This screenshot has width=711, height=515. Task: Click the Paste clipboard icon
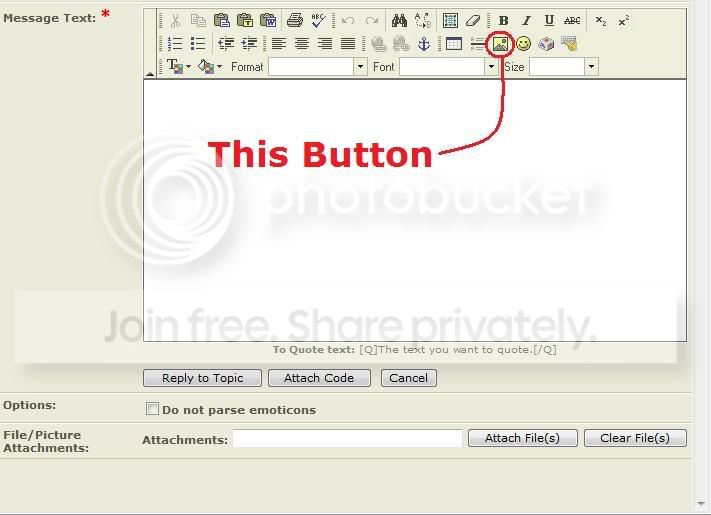tap(221, 20)
